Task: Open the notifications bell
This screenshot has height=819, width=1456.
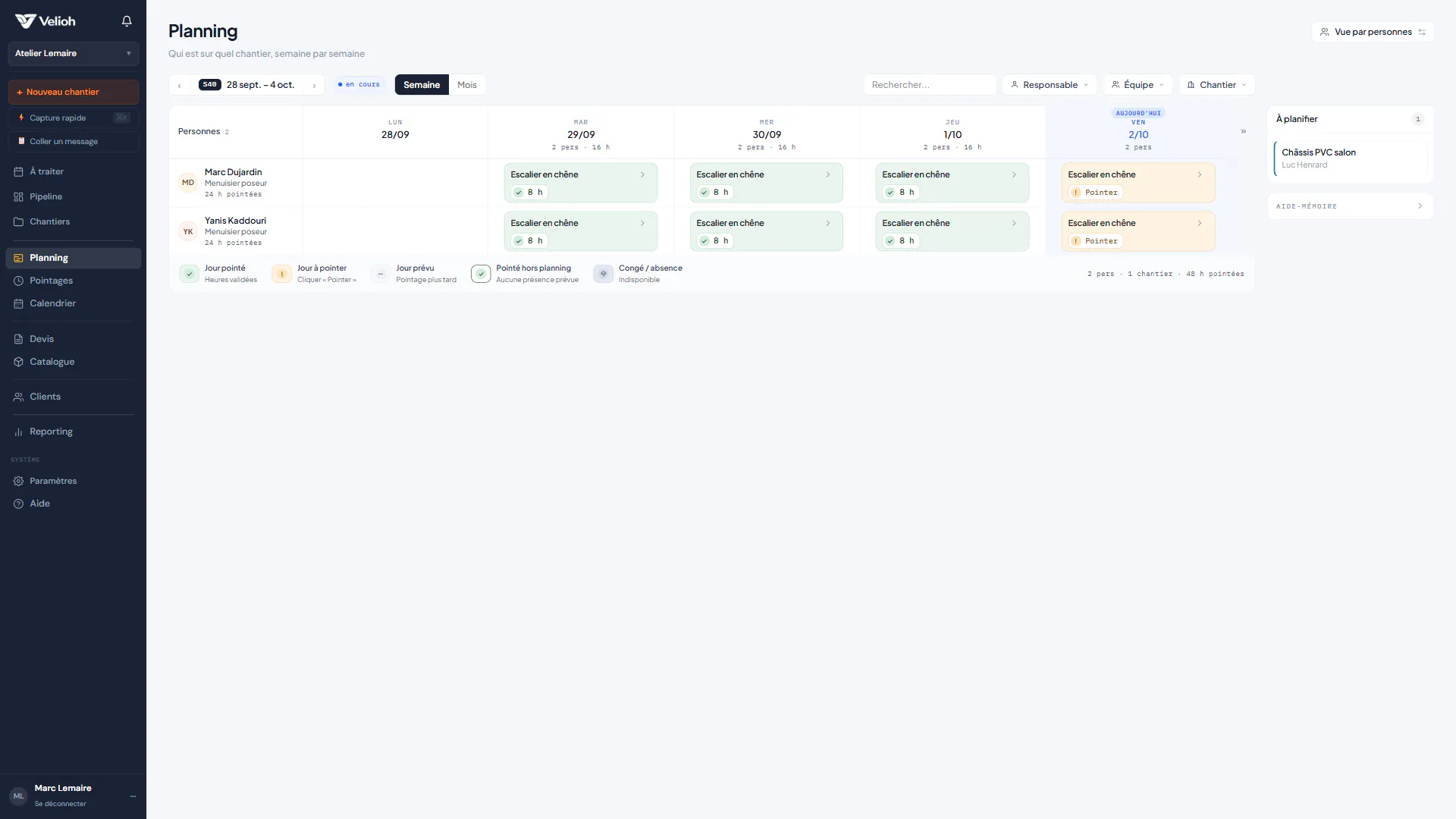Action: pos(127,21)
